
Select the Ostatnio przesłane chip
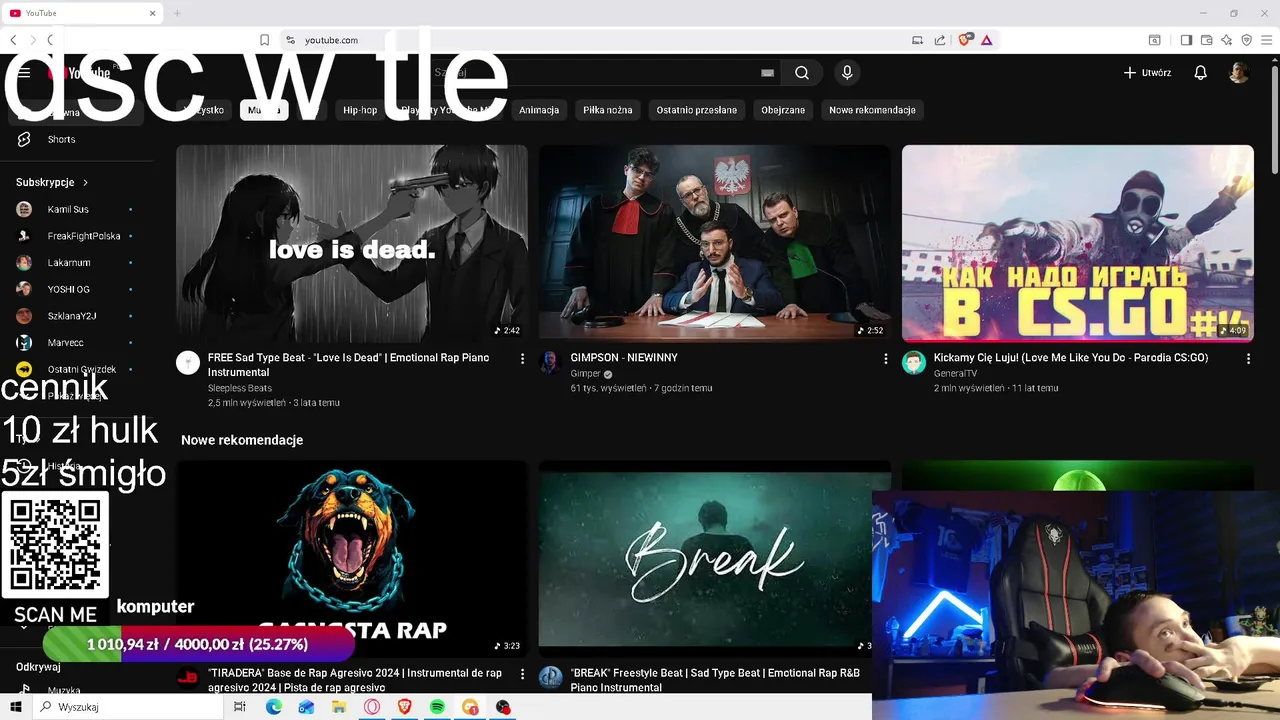pos(697,110)
